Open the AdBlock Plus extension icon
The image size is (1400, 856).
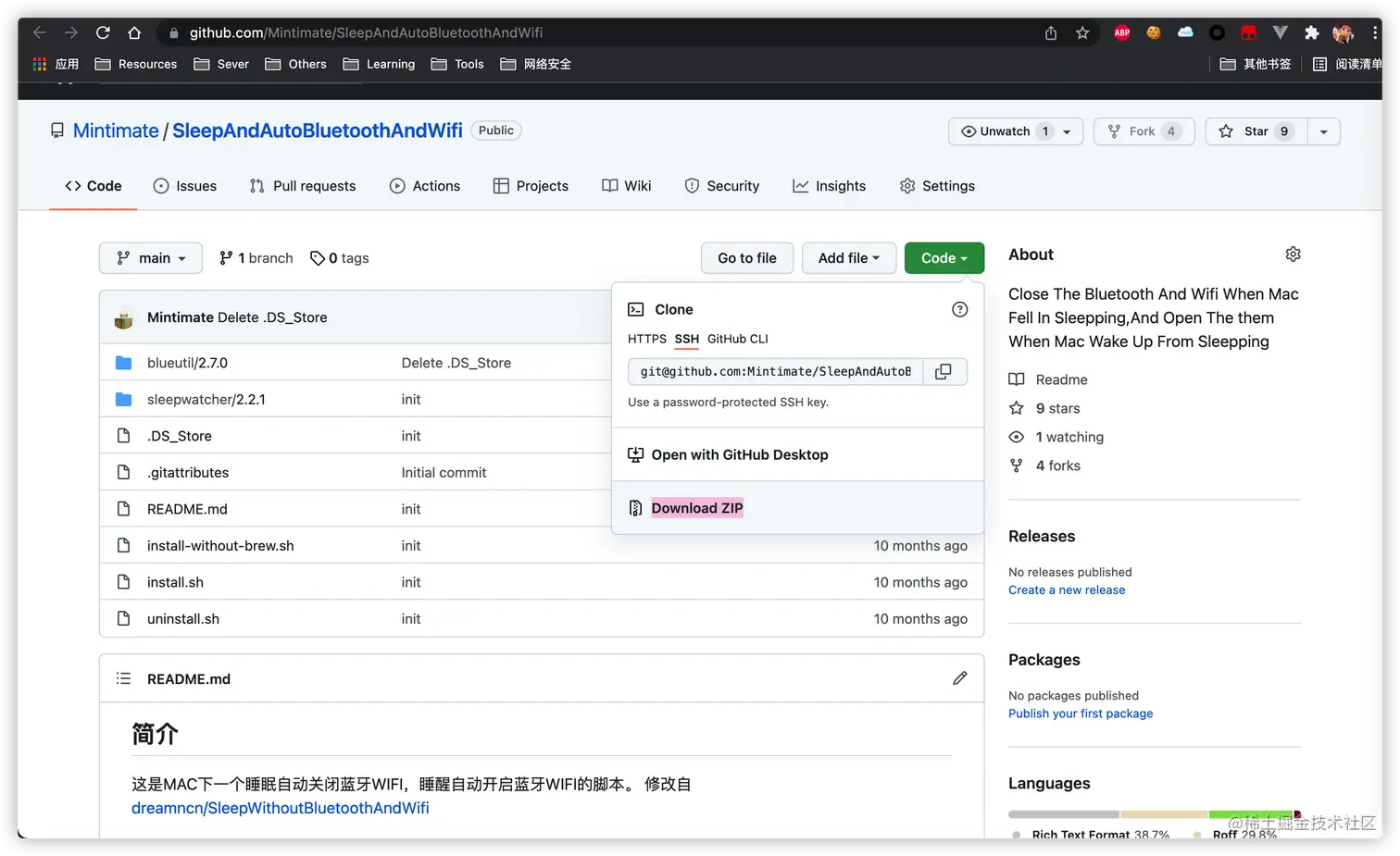tap(1122, 32)
